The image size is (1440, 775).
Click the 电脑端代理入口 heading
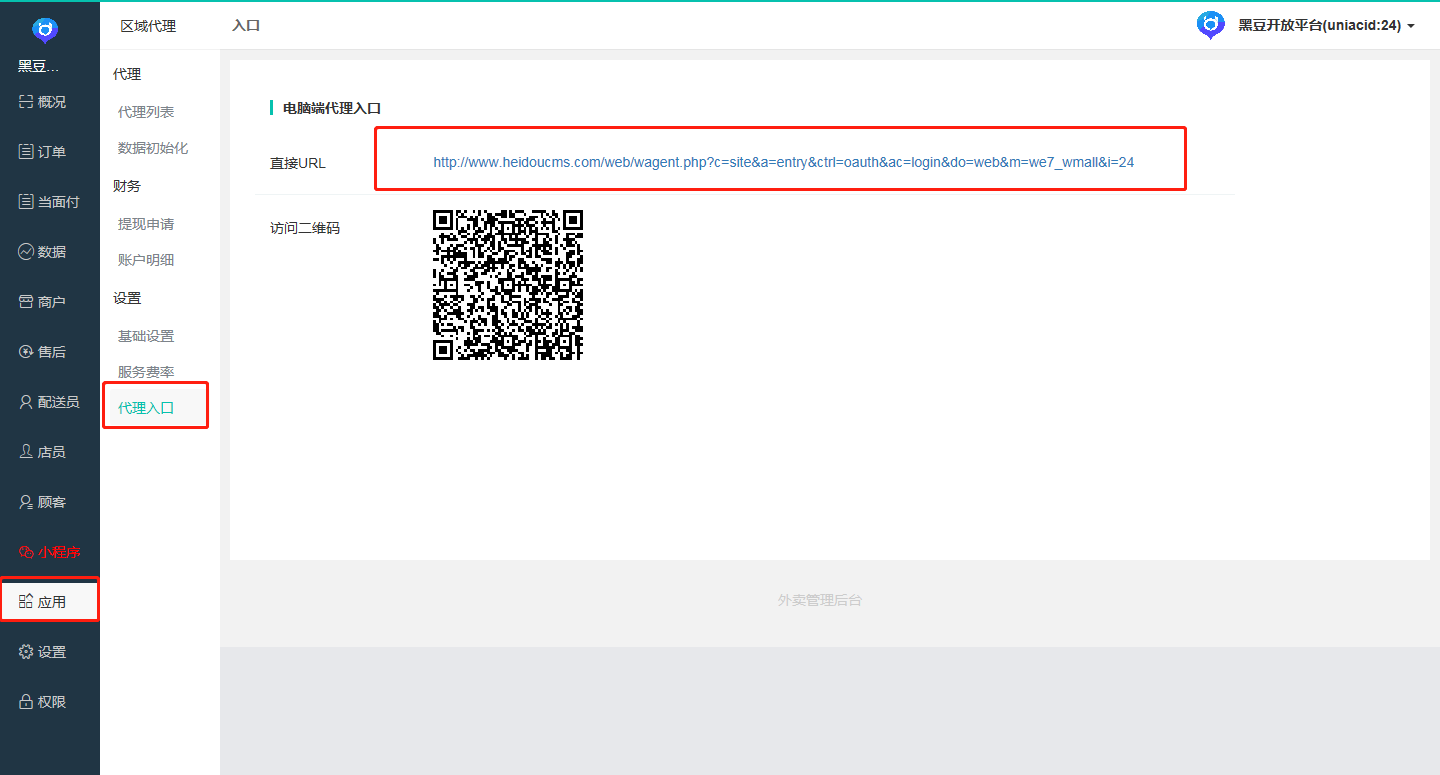click(332, 108)
